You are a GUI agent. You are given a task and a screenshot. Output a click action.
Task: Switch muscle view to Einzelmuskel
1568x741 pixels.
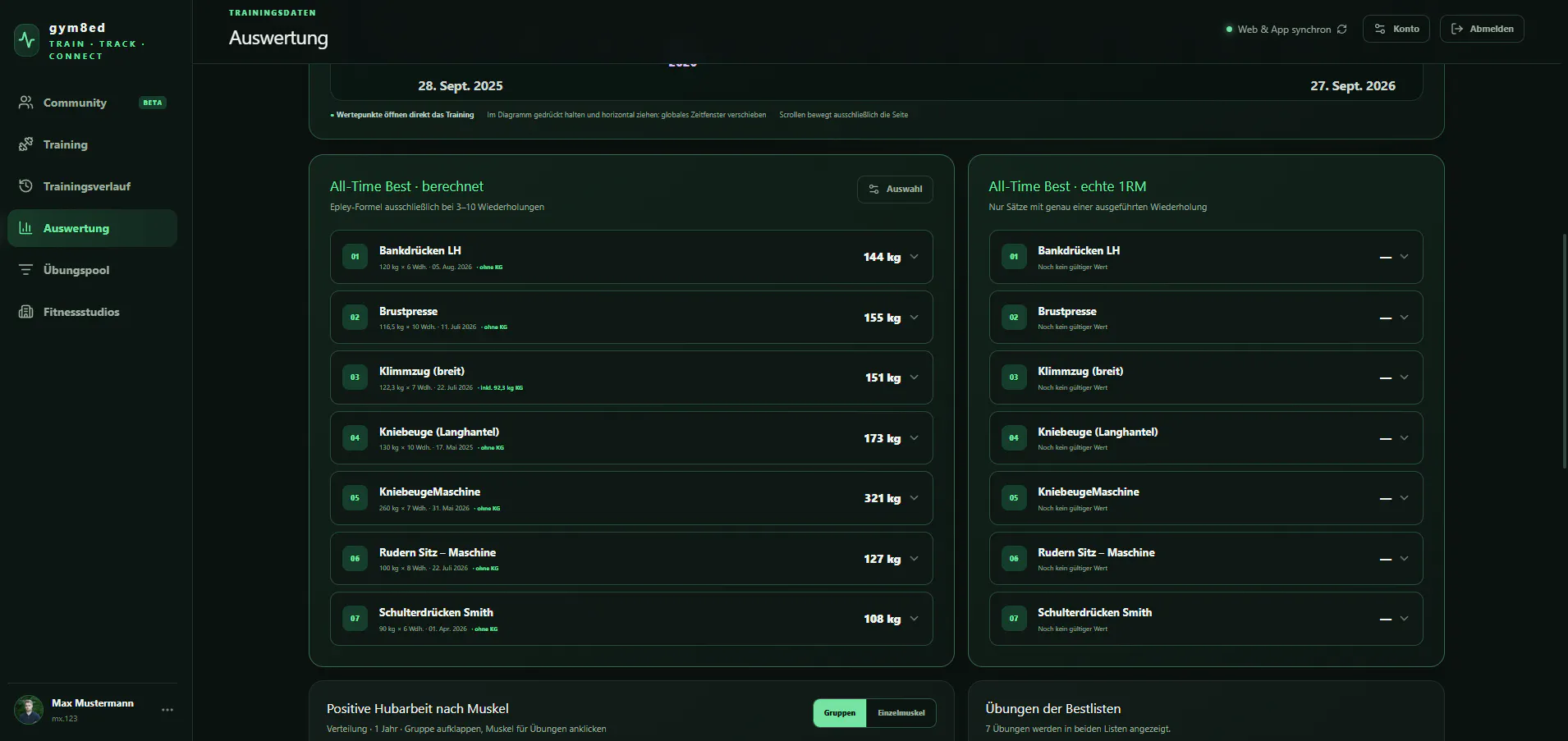(901, 713)
